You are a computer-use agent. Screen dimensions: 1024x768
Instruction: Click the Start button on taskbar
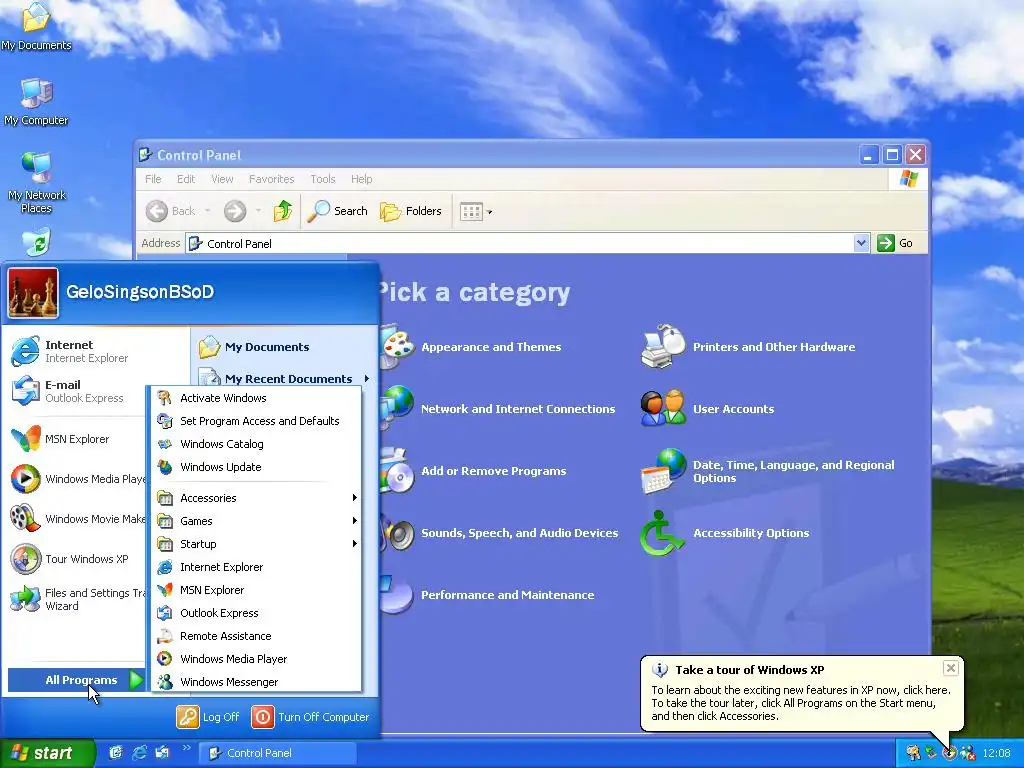pos(47,753)
